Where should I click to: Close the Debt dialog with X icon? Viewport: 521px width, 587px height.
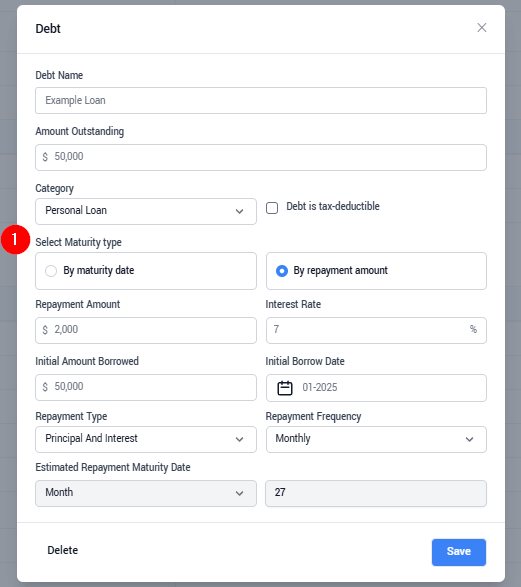[x=482, y=28]
